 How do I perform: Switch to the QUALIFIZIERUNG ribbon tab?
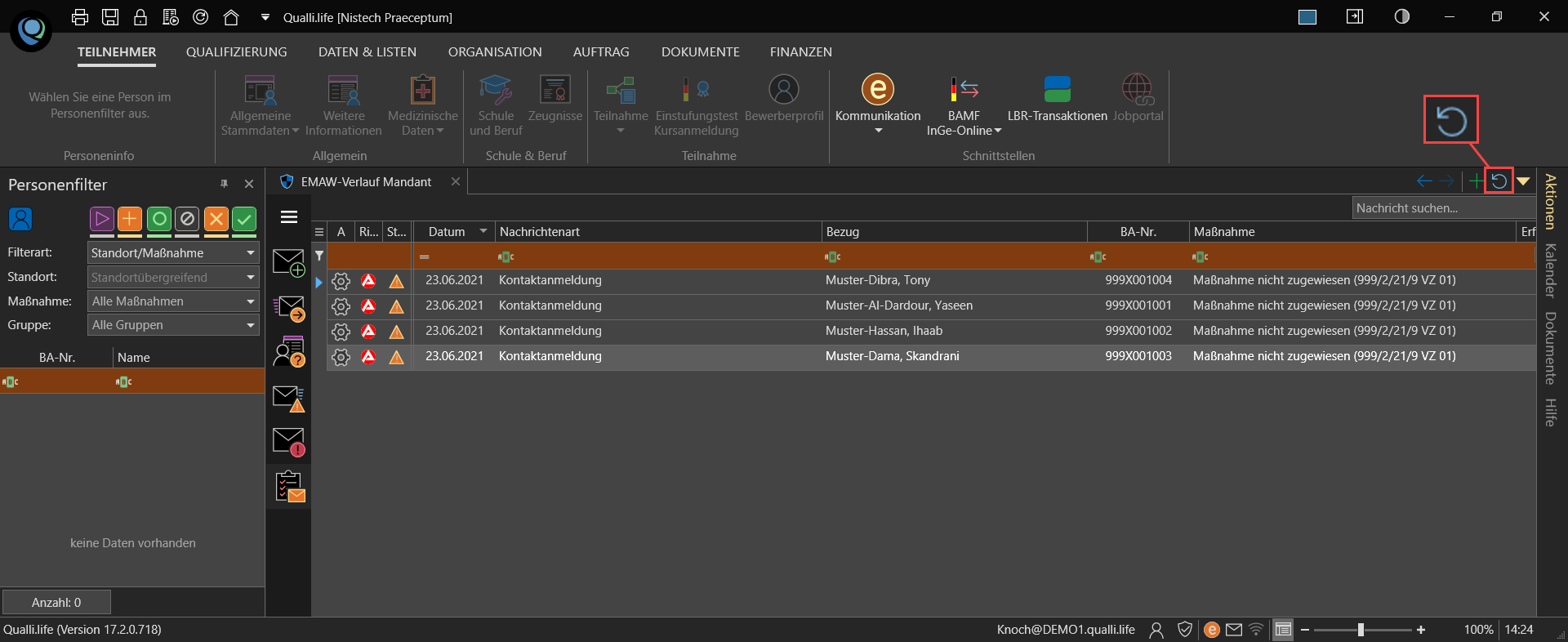tap(237, 52)
